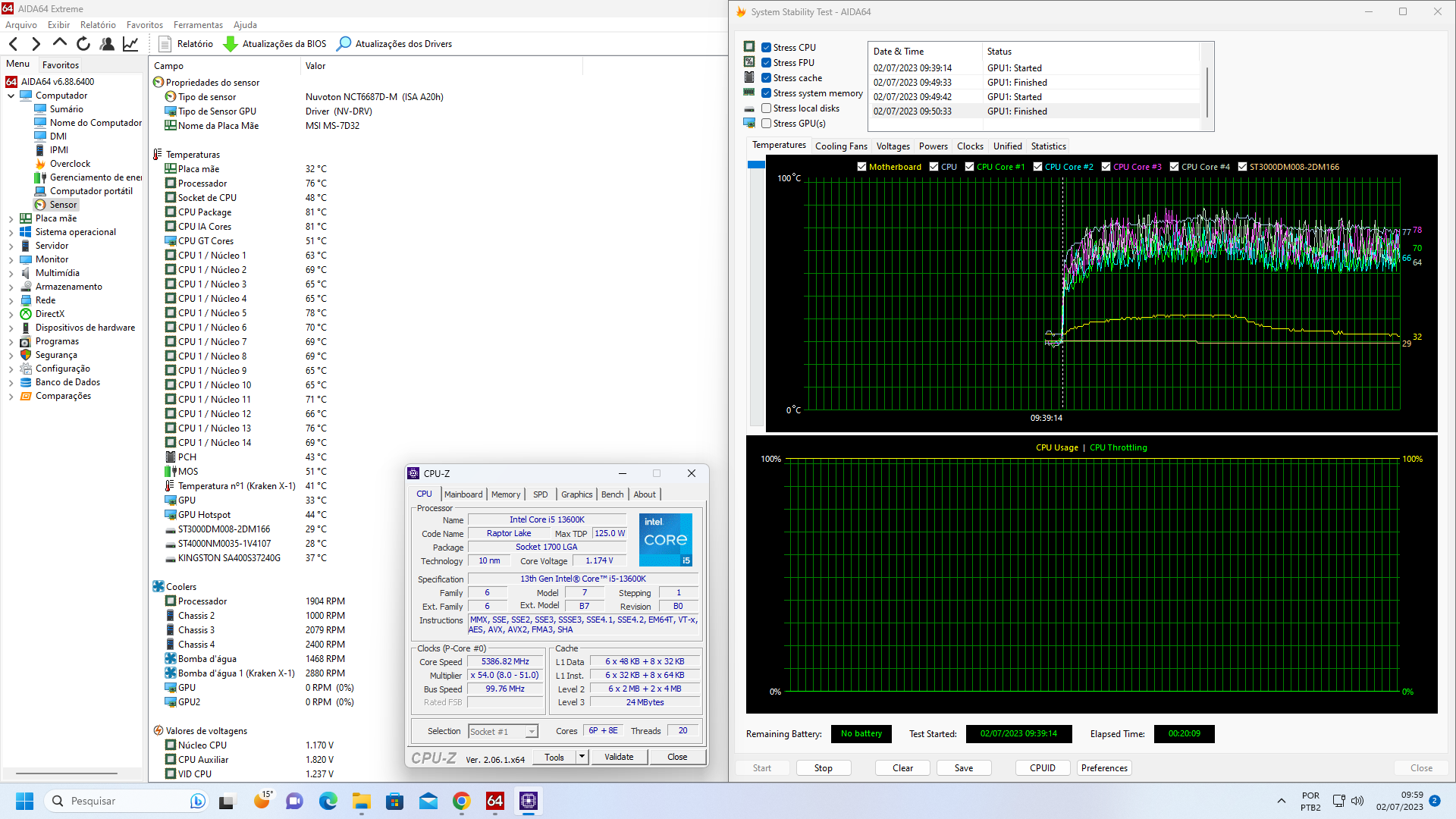Screen dimensions: 1456x819
Task: Click the up-level arrow in AIDA64 toolbar
Action: [x=60, y=43]
